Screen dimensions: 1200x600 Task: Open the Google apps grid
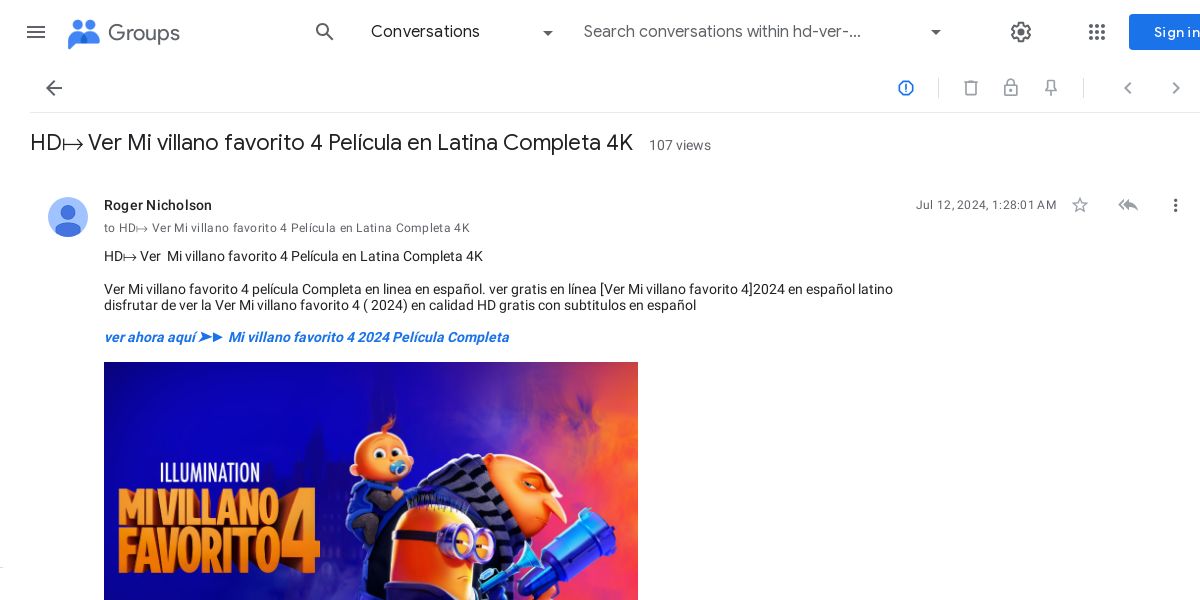1097,32
